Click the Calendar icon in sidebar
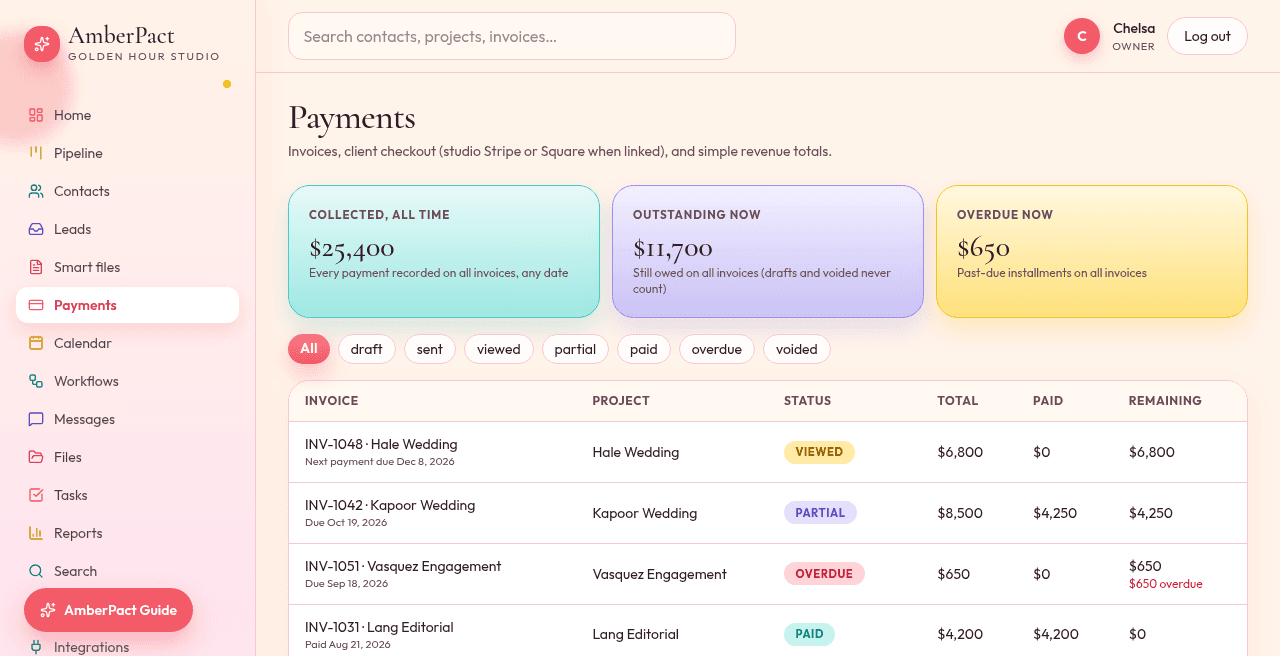The height and width of the screenshot is (656, 1280). [36, 343]
